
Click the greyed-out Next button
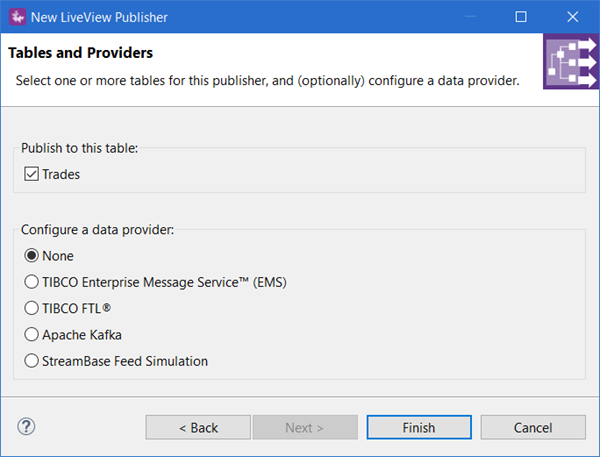pos(304,428)
